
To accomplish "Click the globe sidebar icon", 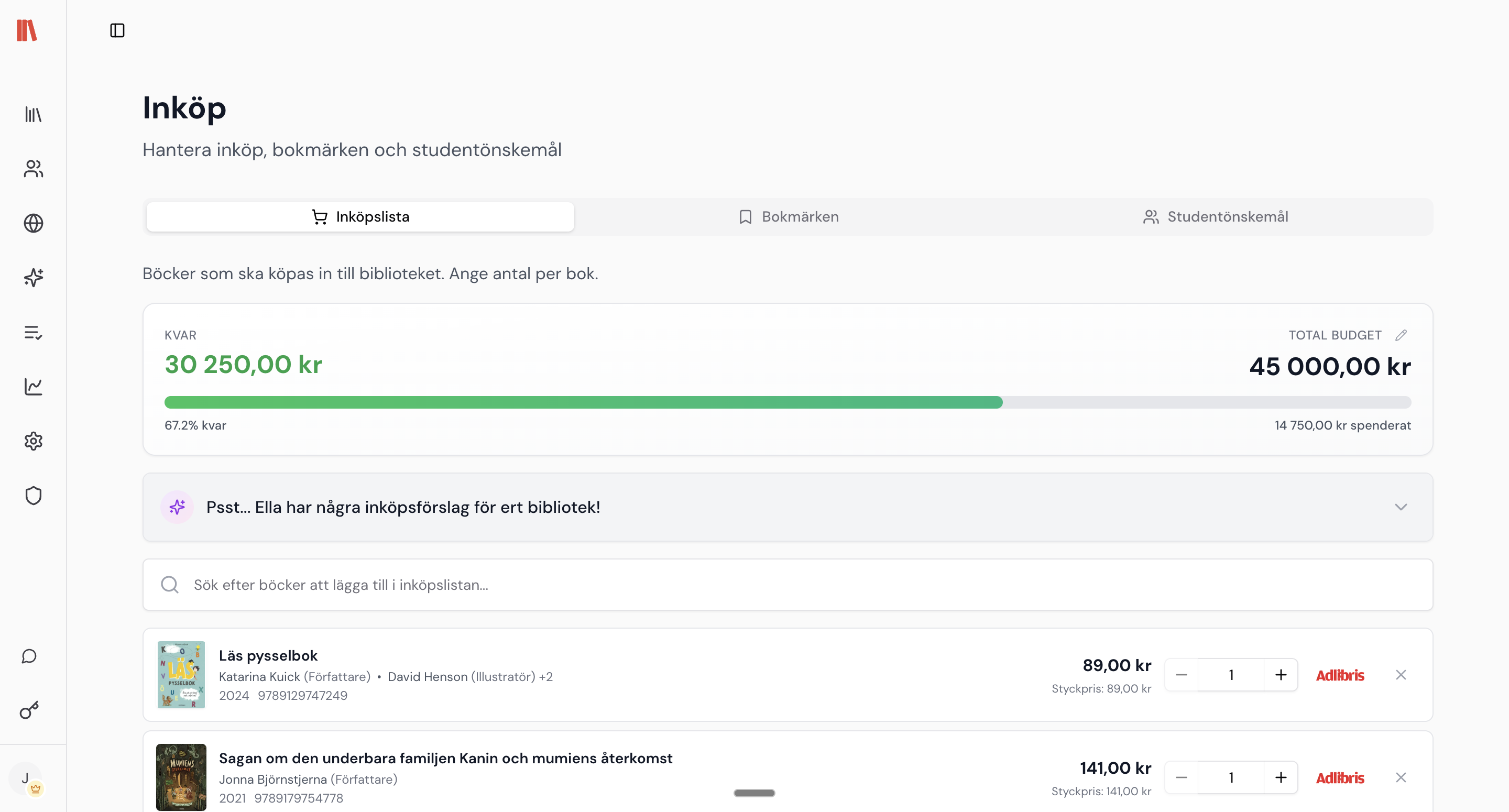I will coord(34,223).
